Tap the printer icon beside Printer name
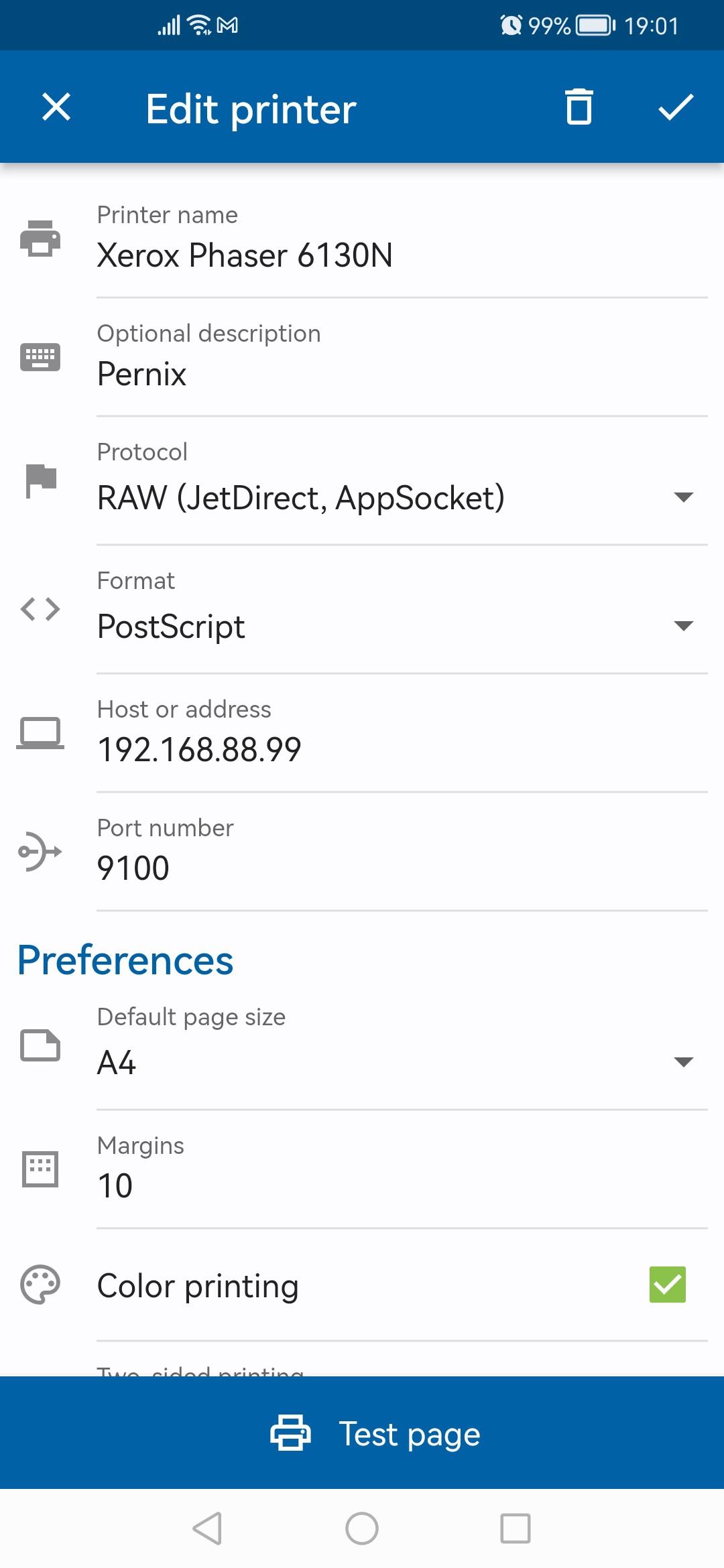This screenshot has width=724, height=1568. click(40, 239)
